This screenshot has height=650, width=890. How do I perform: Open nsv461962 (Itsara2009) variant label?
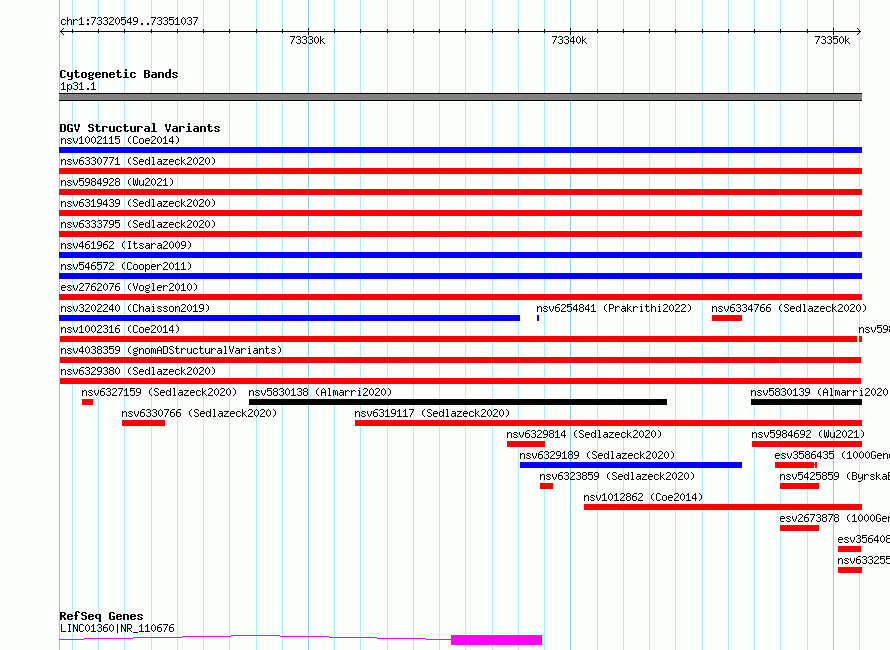tap(126, 245)
